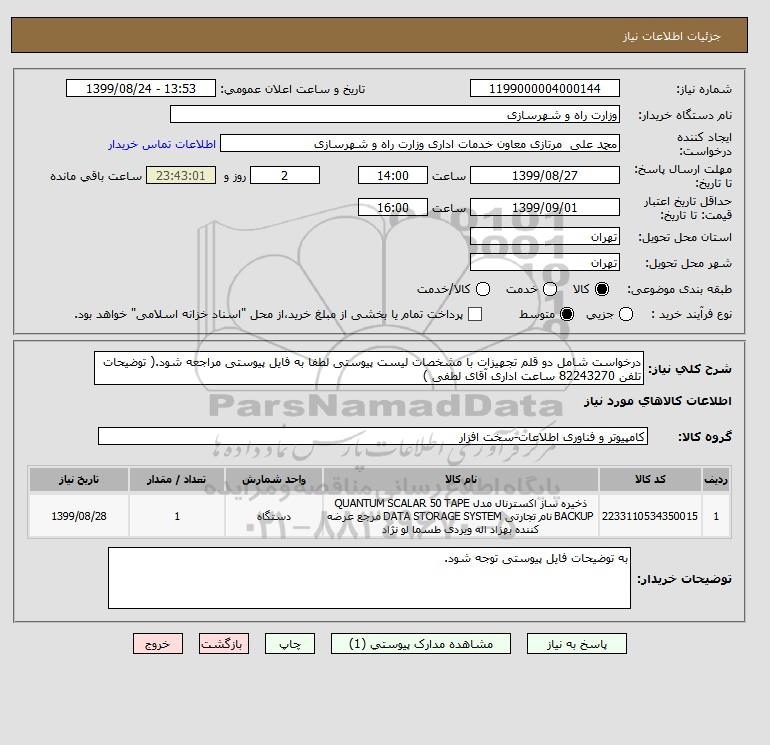Select the خدمت radio button
This screenshot has width=770, height=745.
[550, 289]
